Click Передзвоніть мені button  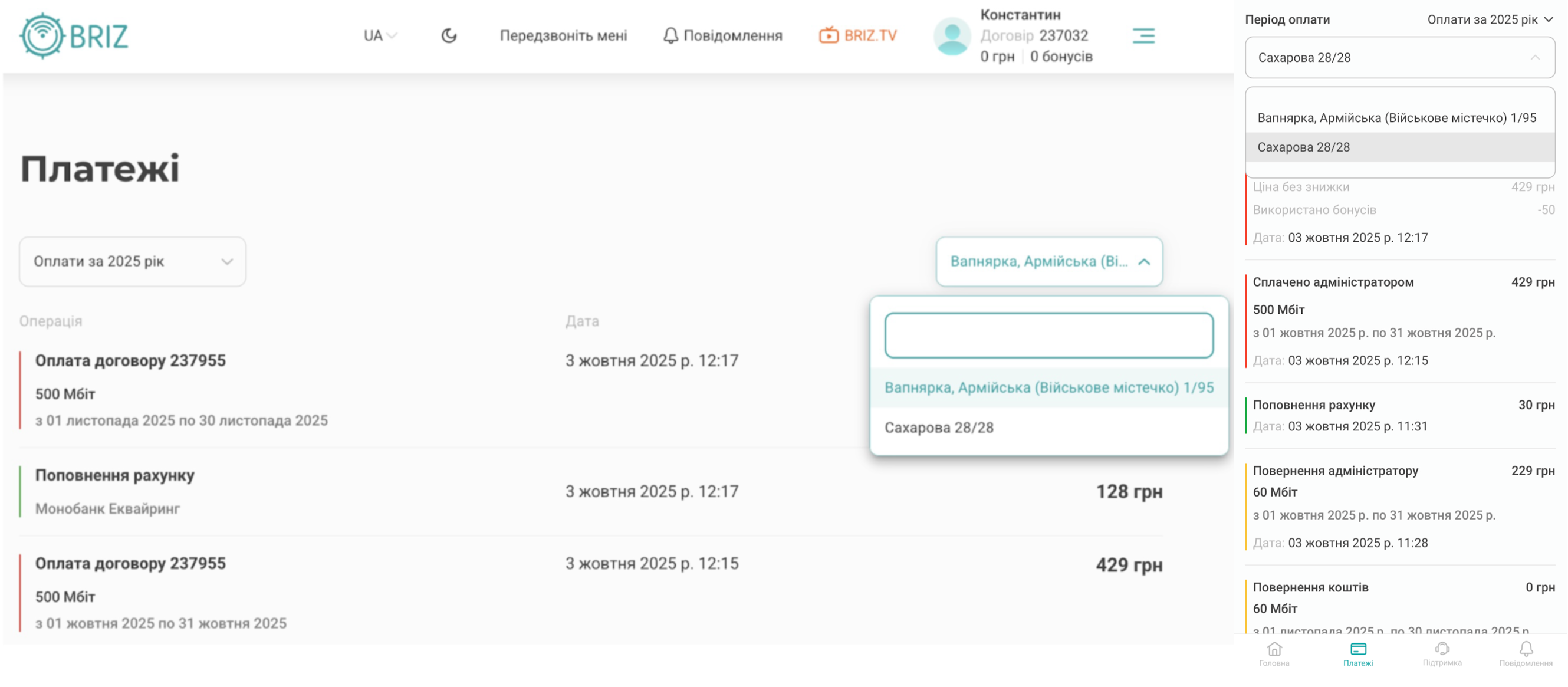563,35
